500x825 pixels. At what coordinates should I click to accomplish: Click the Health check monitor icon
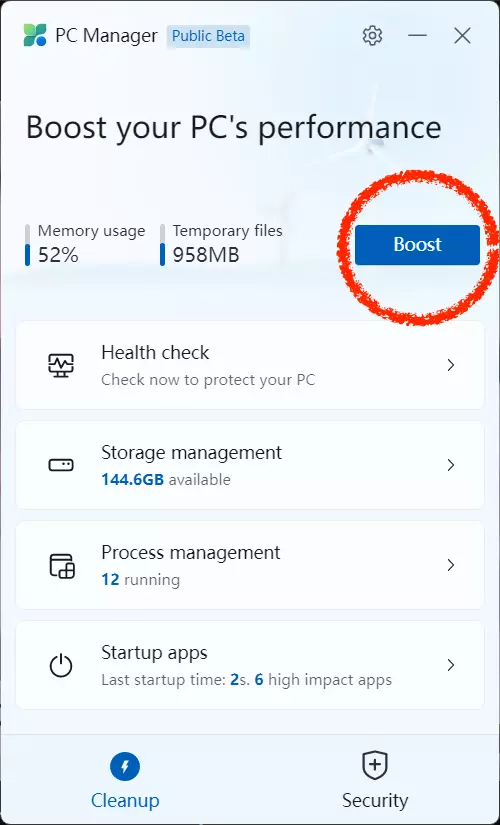pyautogui.click(x=61, y=365)
